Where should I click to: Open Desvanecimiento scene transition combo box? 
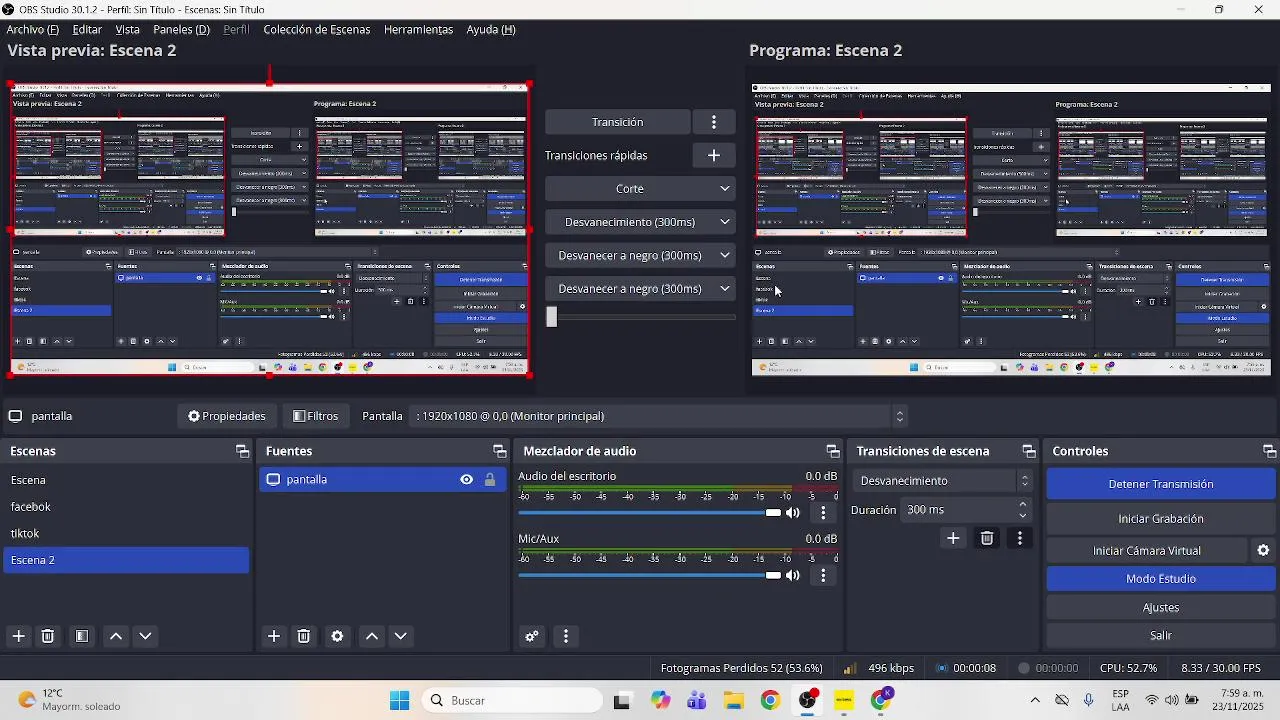(x=943, y=481)
